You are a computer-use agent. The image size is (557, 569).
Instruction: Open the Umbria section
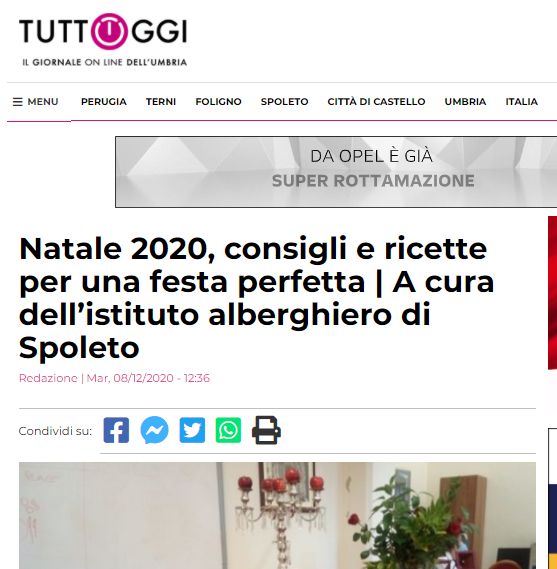click(465, 102)
